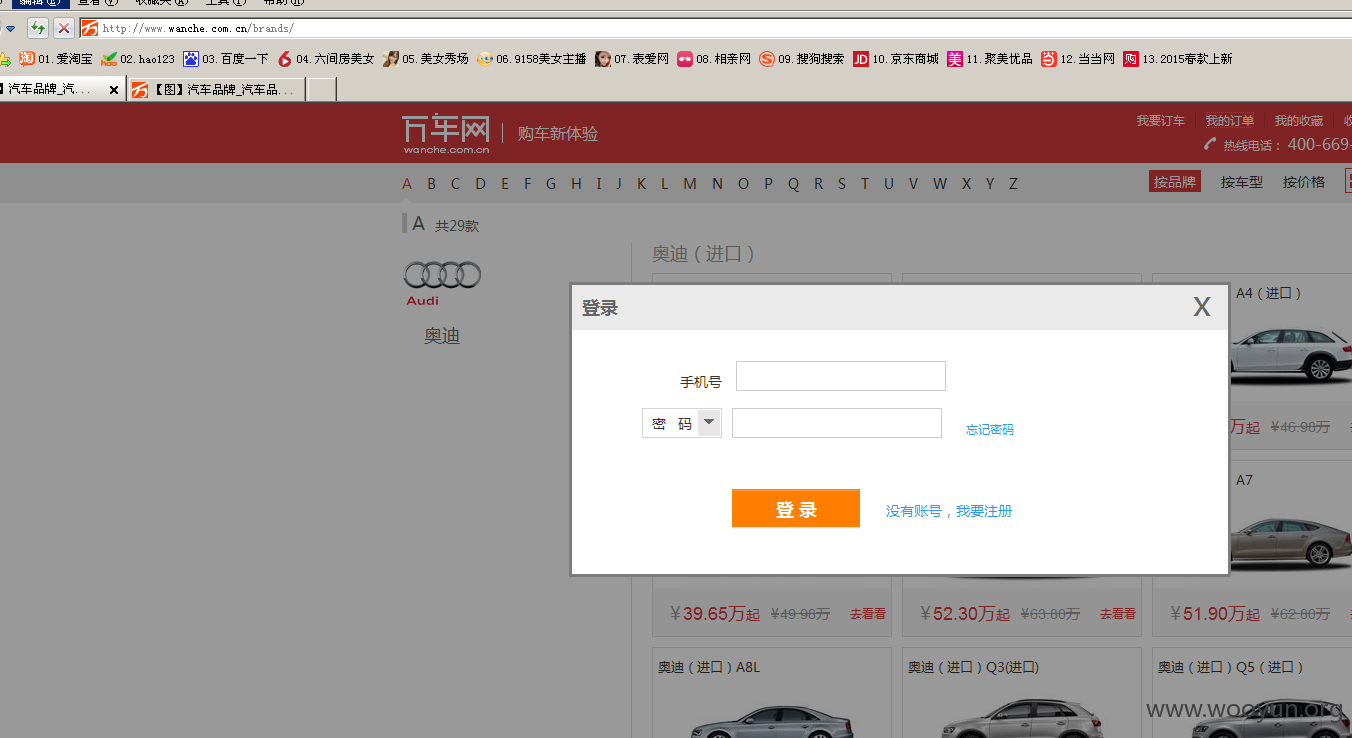Select the 按价格 filter tab
Image resolution: width=1352 pixels, height=738 pixels.
click(1304, 182)
